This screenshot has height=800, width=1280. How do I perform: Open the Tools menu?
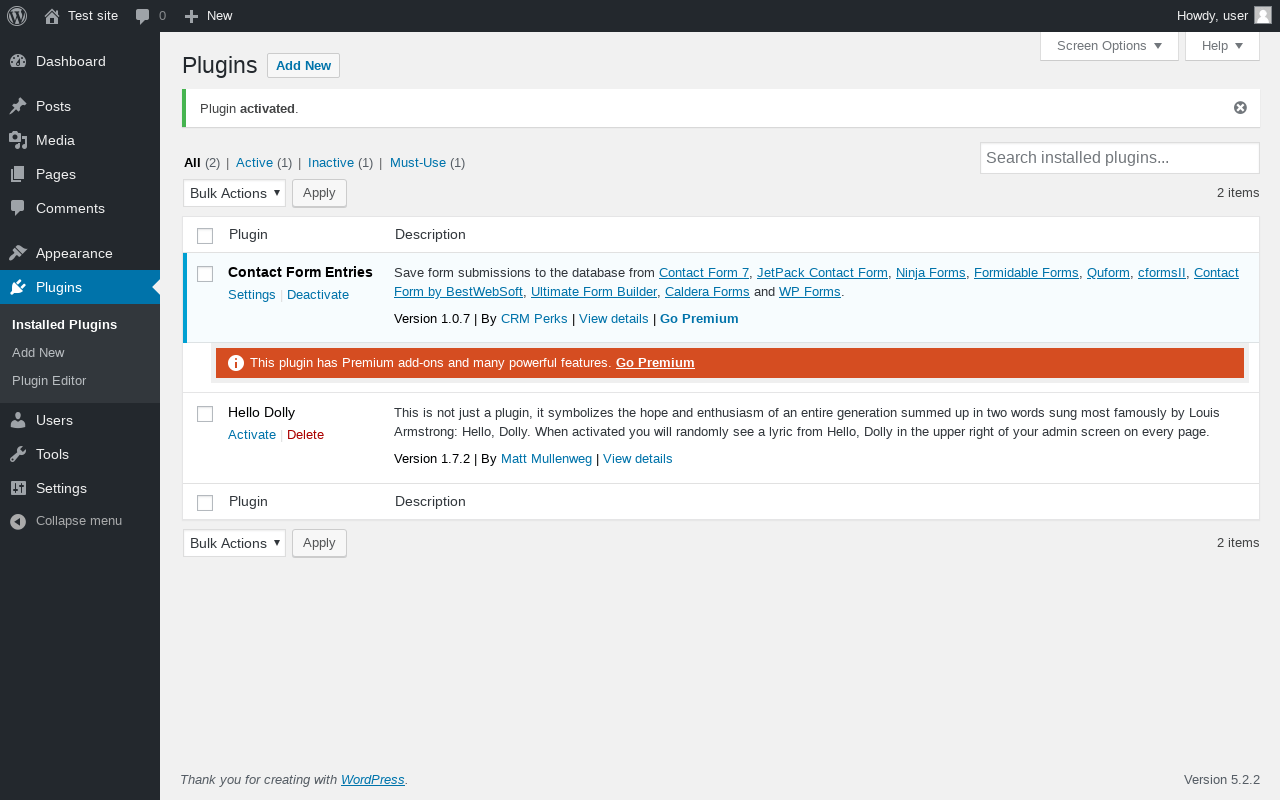click(80, 454)
